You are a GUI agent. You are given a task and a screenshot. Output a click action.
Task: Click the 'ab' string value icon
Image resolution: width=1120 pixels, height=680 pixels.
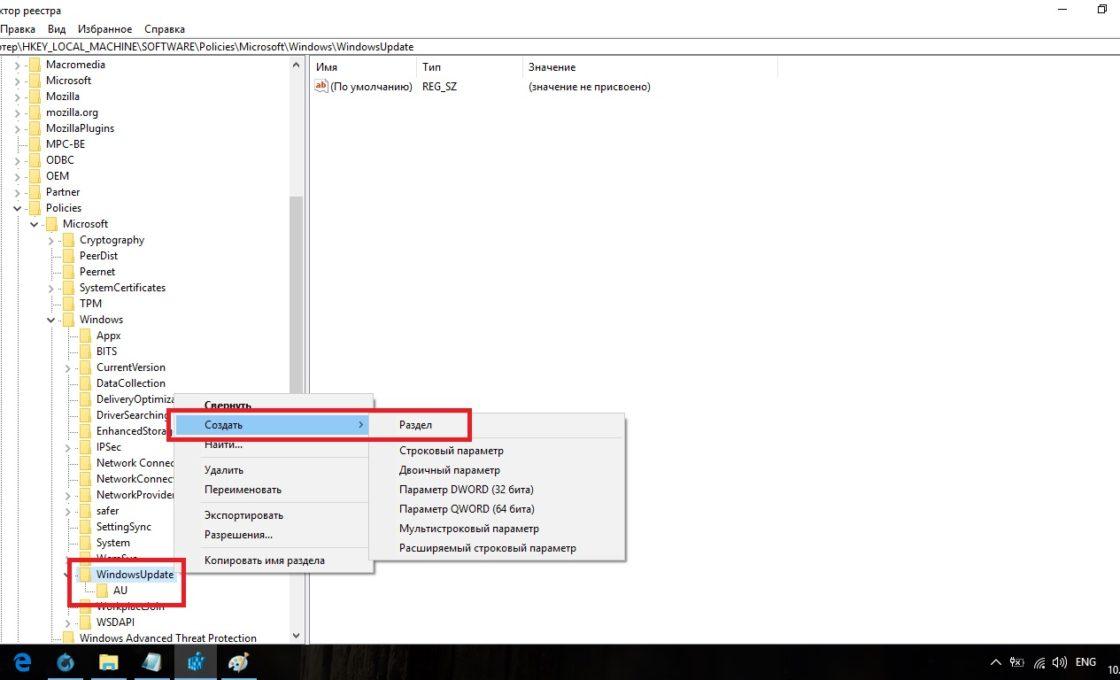pos(321,86)
